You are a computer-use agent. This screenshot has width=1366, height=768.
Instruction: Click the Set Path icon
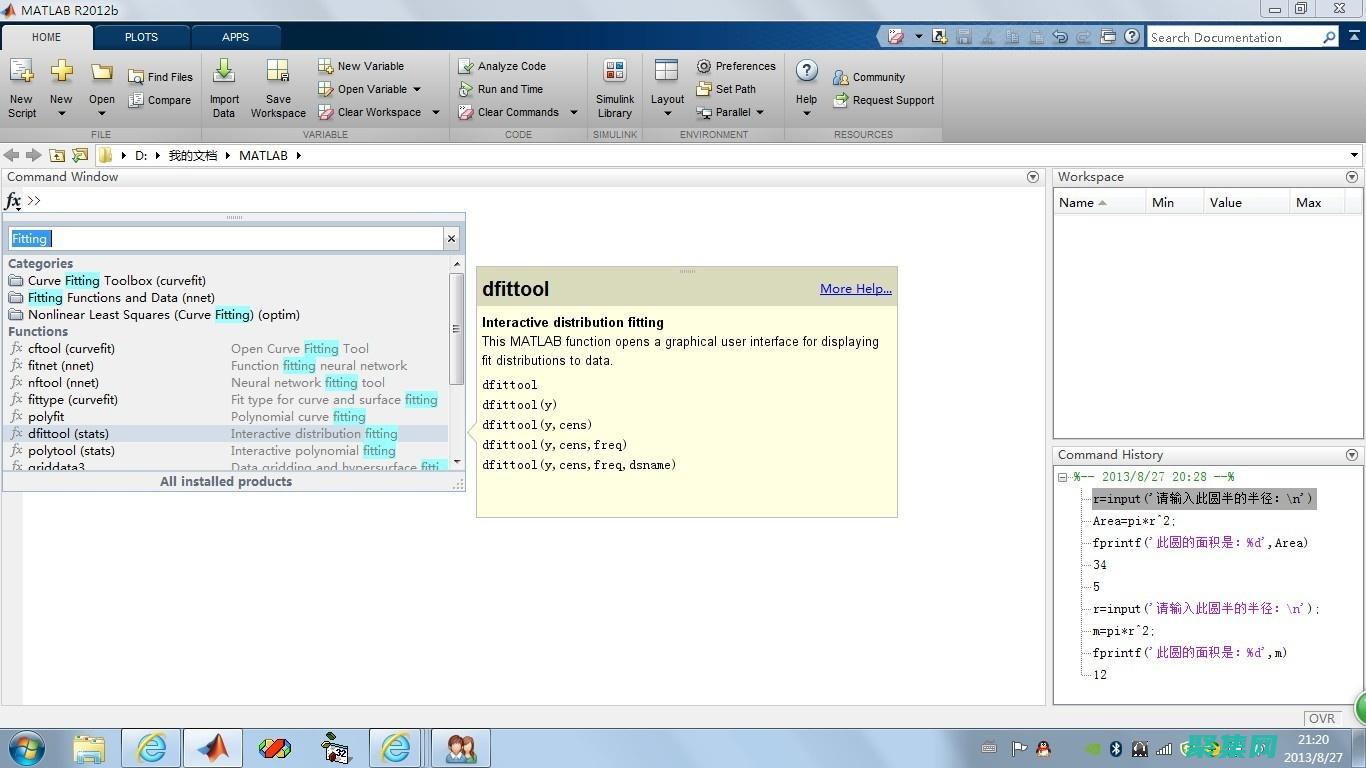click(x=704, y=89)
